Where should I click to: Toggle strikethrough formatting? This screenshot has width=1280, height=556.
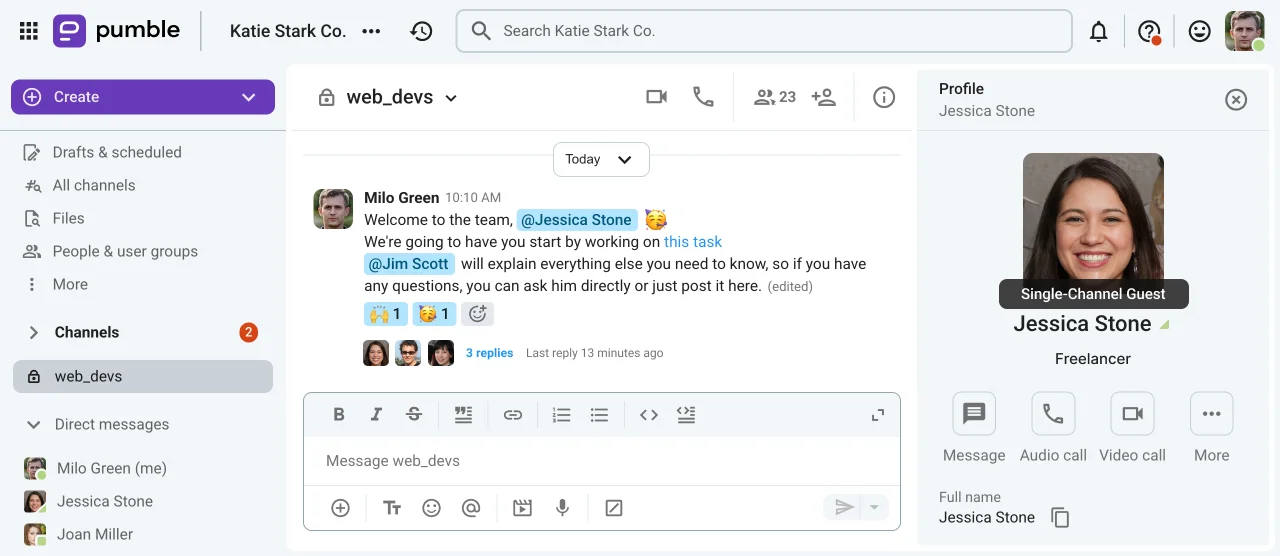(414, 415)
